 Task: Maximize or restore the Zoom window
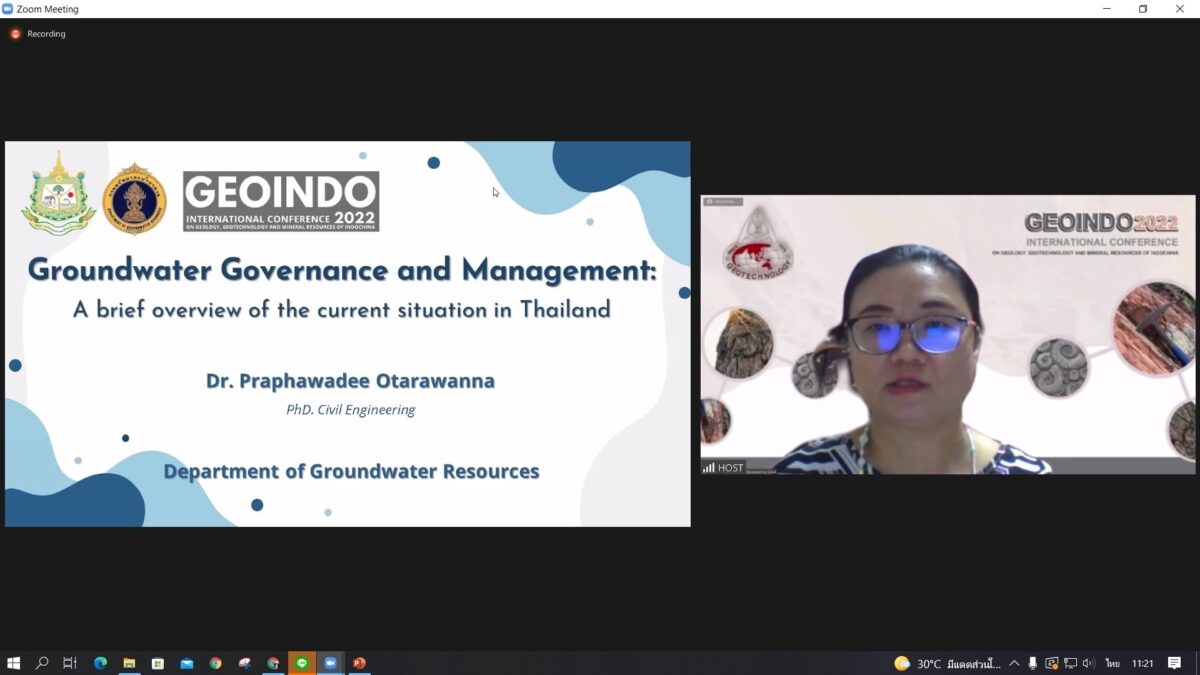pos(1143,9)
